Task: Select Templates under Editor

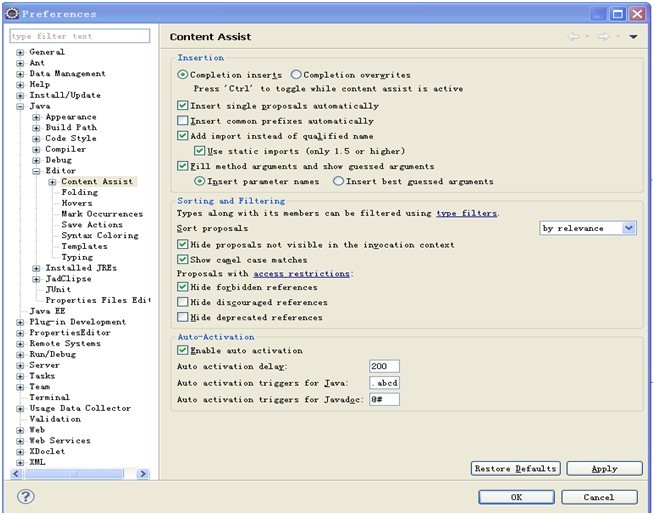Action: (84, 246)
